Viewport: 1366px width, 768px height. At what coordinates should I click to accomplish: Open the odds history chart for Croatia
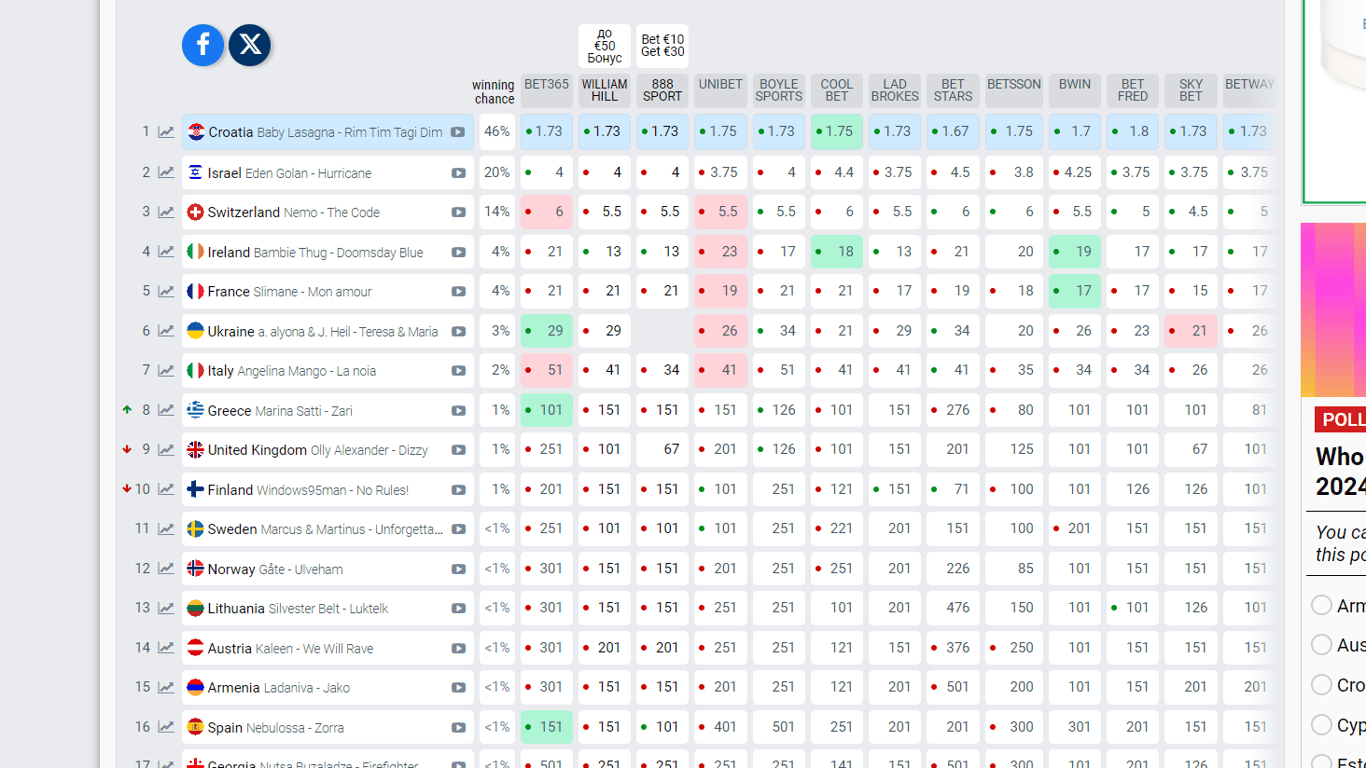tap(166, 132)
